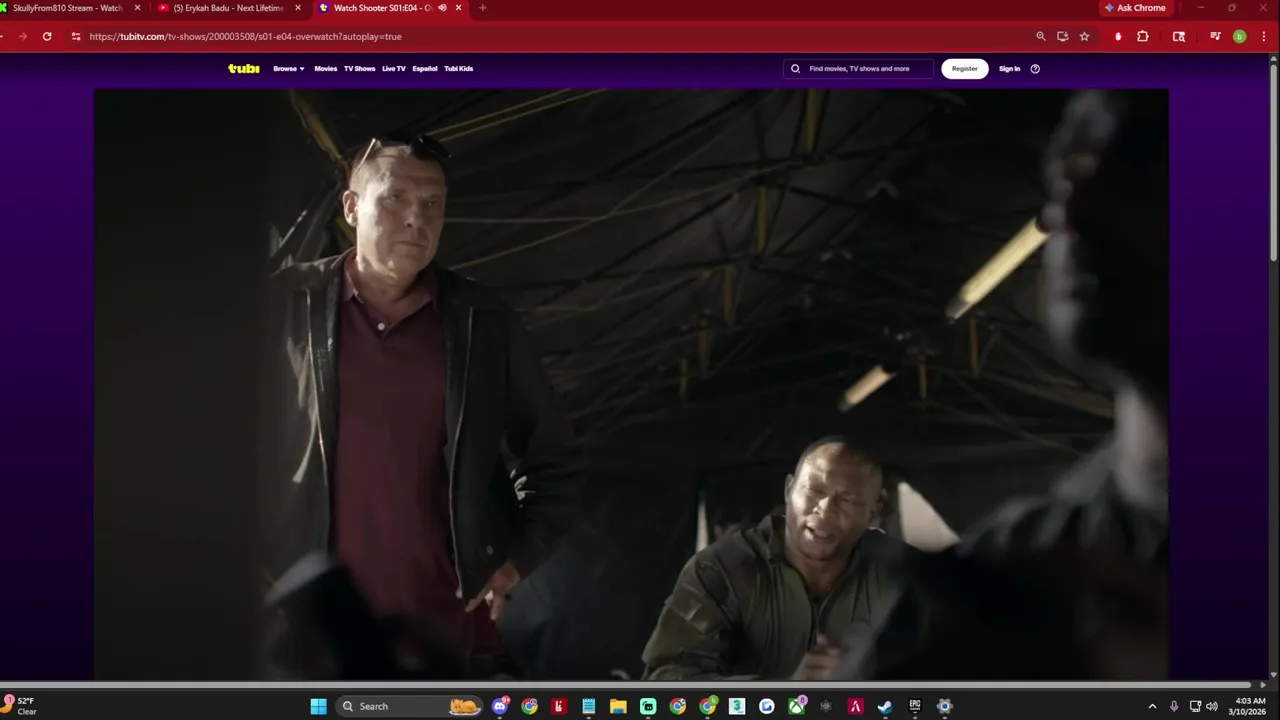This screenshot has width=1280, height=720.
Task: Open the network tray icon
Action: coord(1195,706)
